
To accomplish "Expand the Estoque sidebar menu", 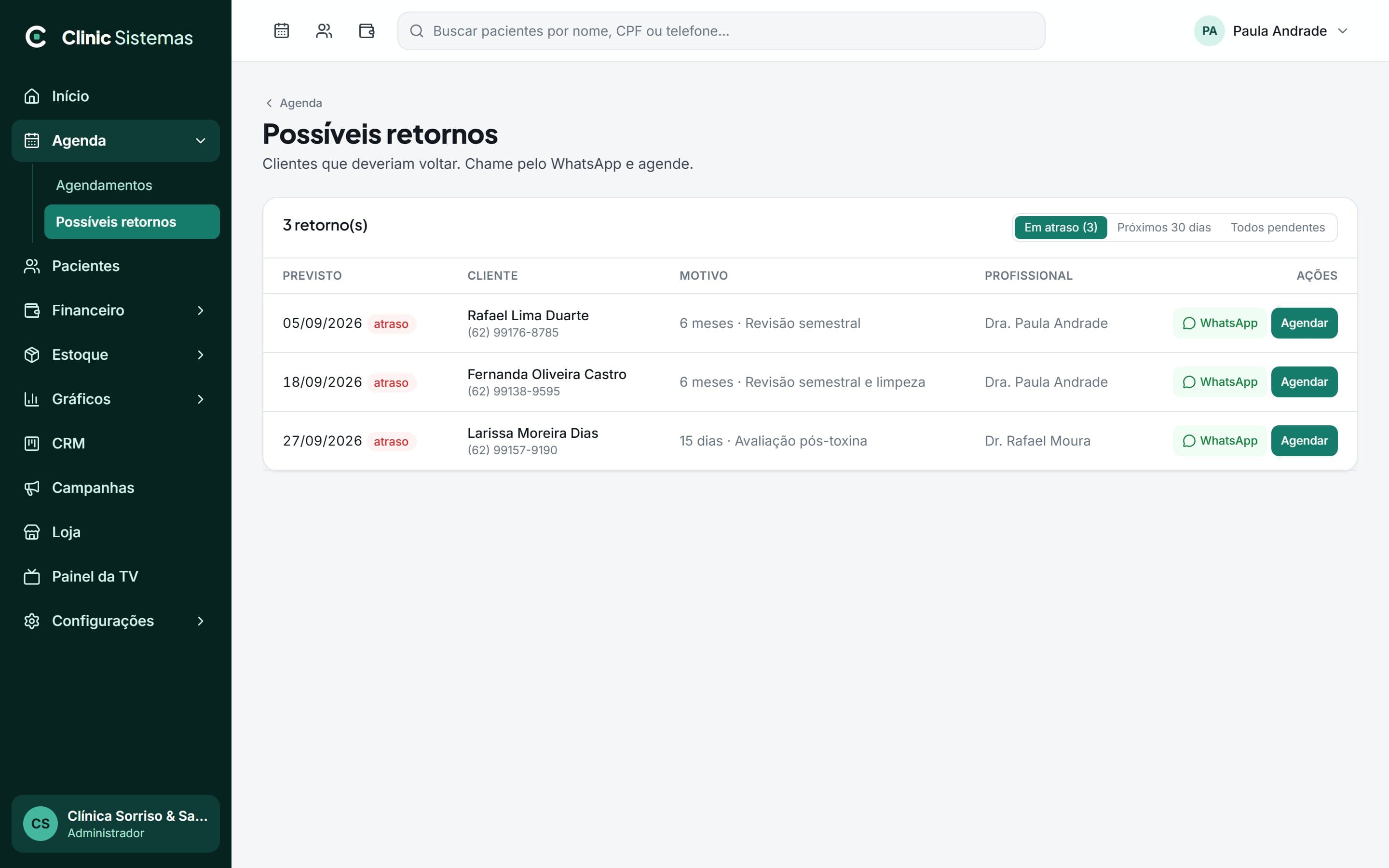I will click(x=115, y=355).
